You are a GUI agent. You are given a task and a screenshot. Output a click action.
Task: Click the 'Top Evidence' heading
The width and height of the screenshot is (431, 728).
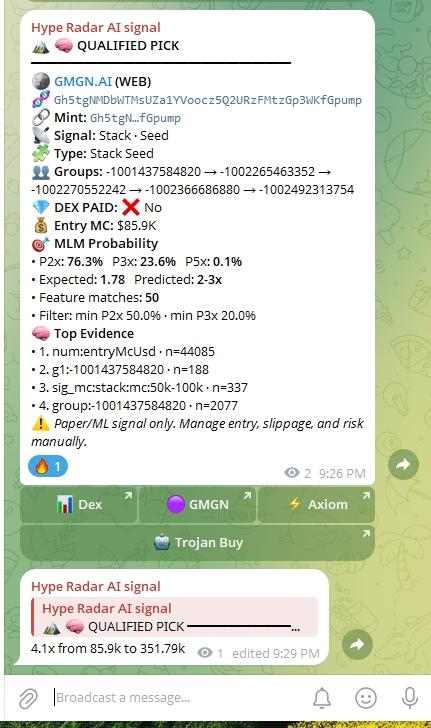pos(94,334)
